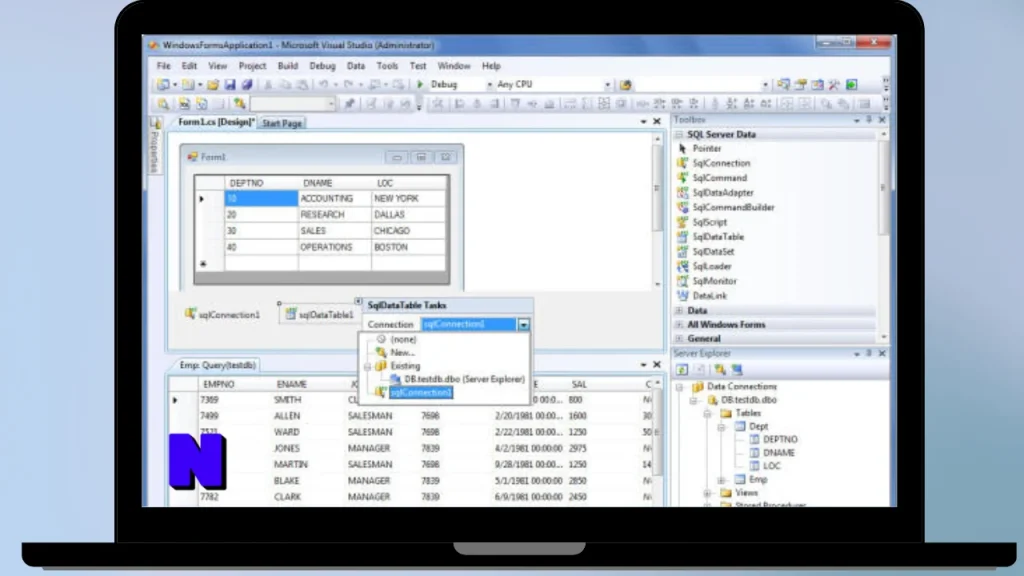
Task: Click the ENAME column header in query results
Action: [x=291, y=384]
